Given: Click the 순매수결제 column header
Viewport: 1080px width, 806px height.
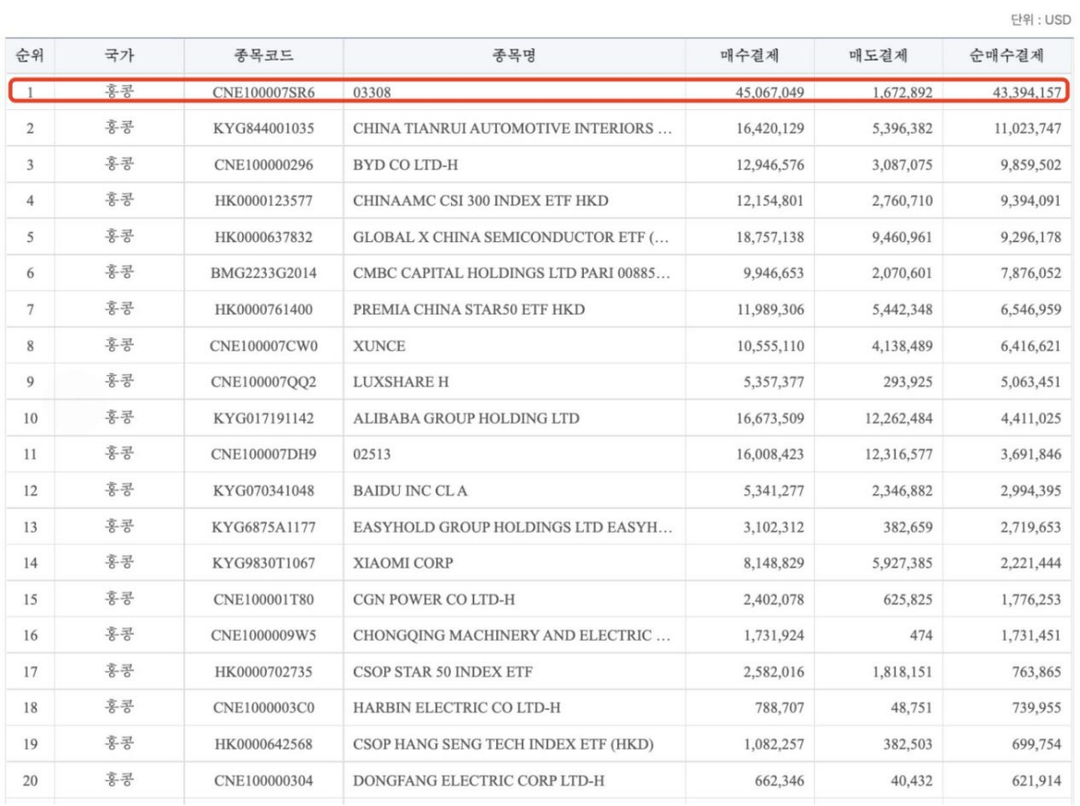Looking at the screenshot, I should coord(1007,56).
